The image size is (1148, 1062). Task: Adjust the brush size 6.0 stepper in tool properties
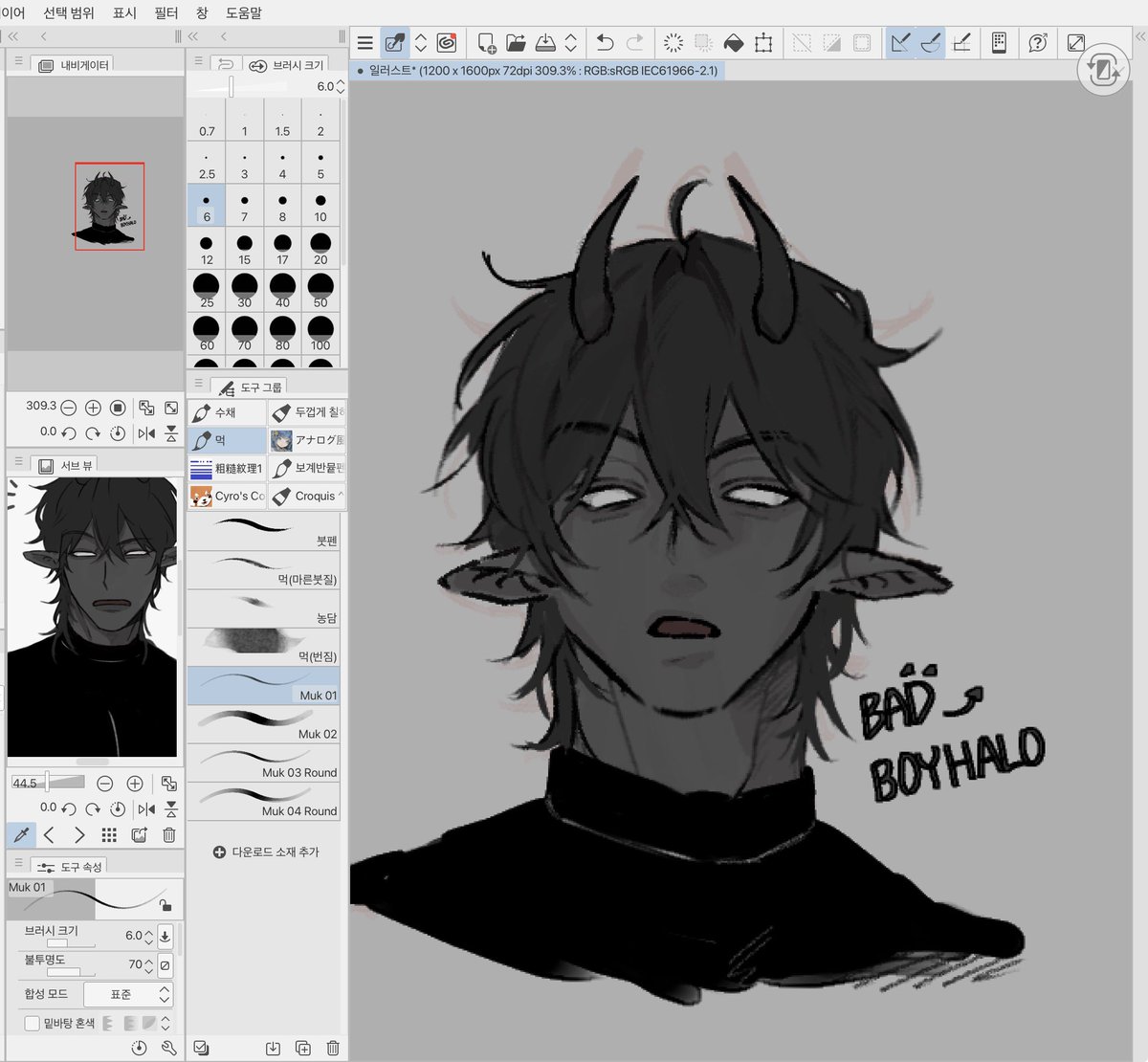click(x=147, y=937)
